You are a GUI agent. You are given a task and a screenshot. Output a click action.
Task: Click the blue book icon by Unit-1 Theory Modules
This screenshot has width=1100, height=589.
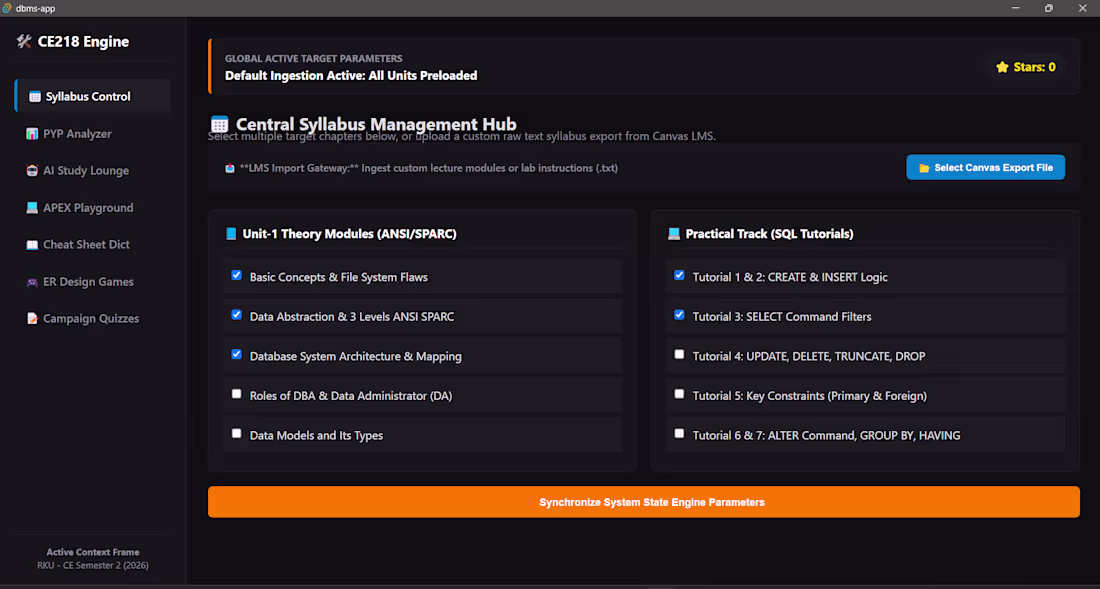point(231,234)
